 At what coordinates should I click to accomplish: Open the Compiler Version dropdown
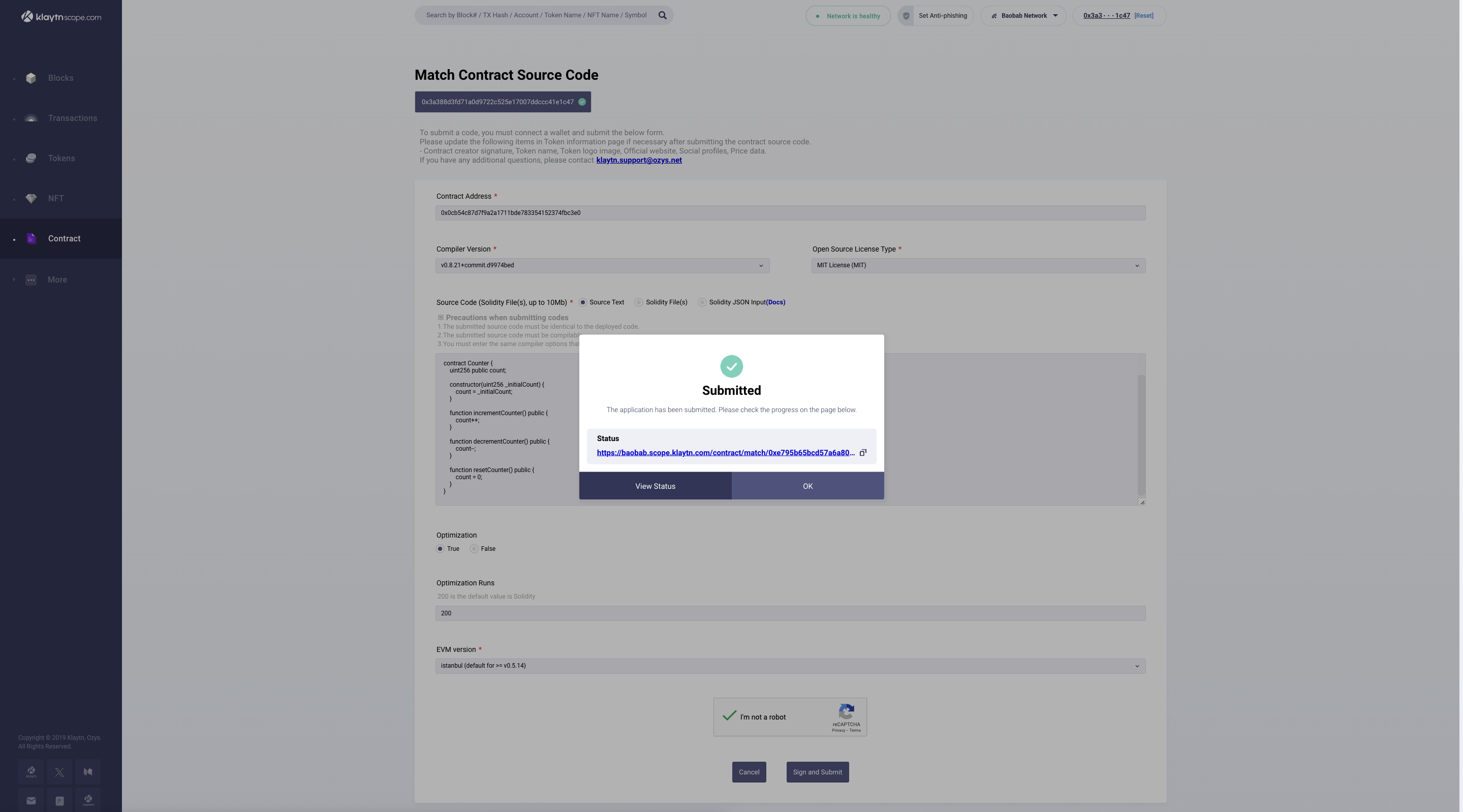[x=602, y=266]
